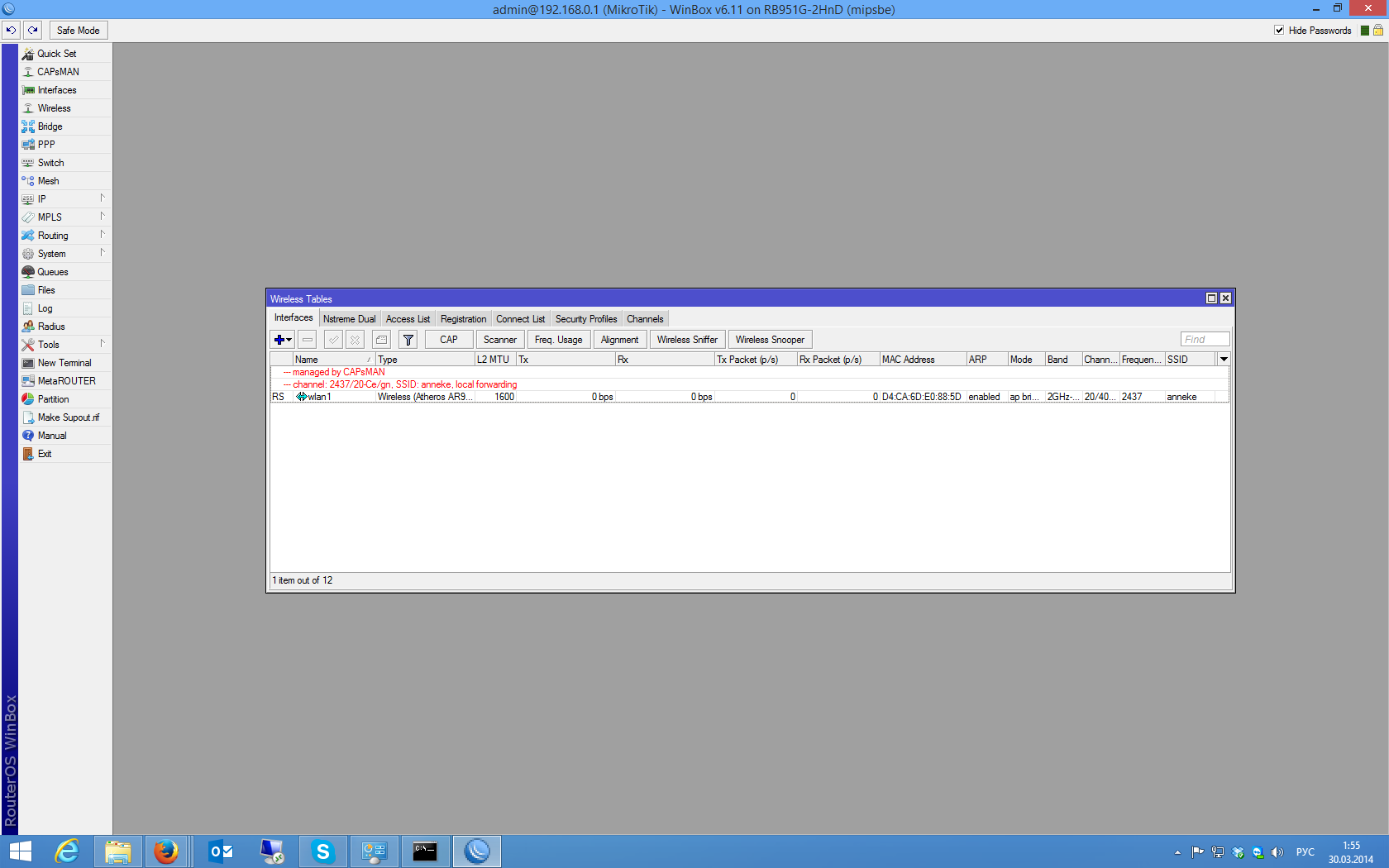Click the Undo arrow icon

coord(11,31)
